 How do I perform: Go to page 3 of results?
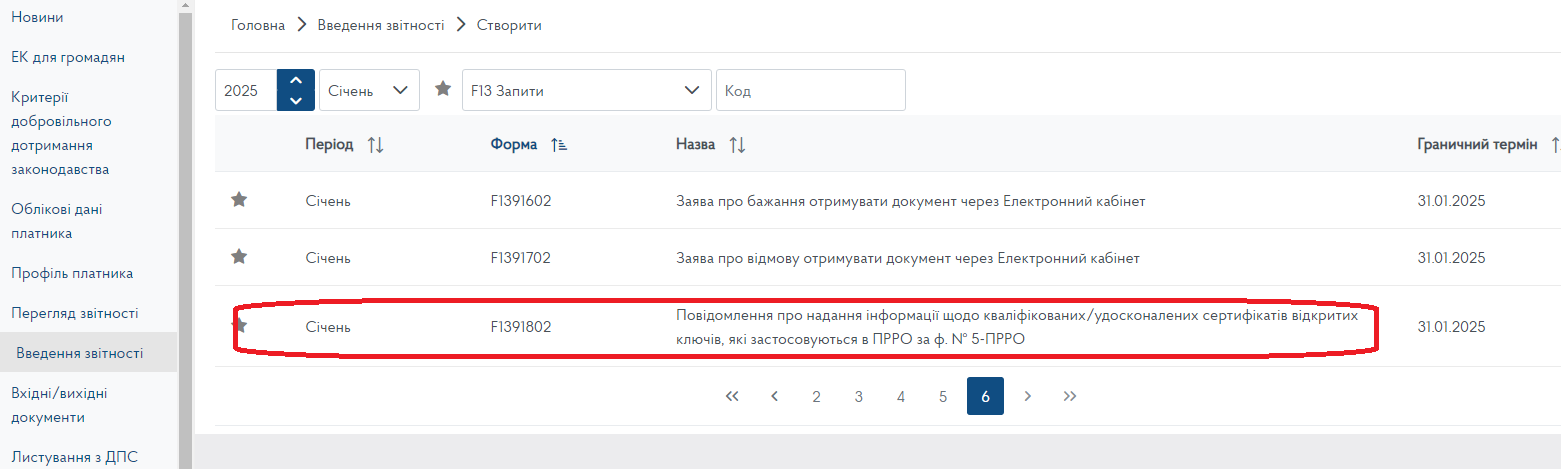click(x=858, y=396)
